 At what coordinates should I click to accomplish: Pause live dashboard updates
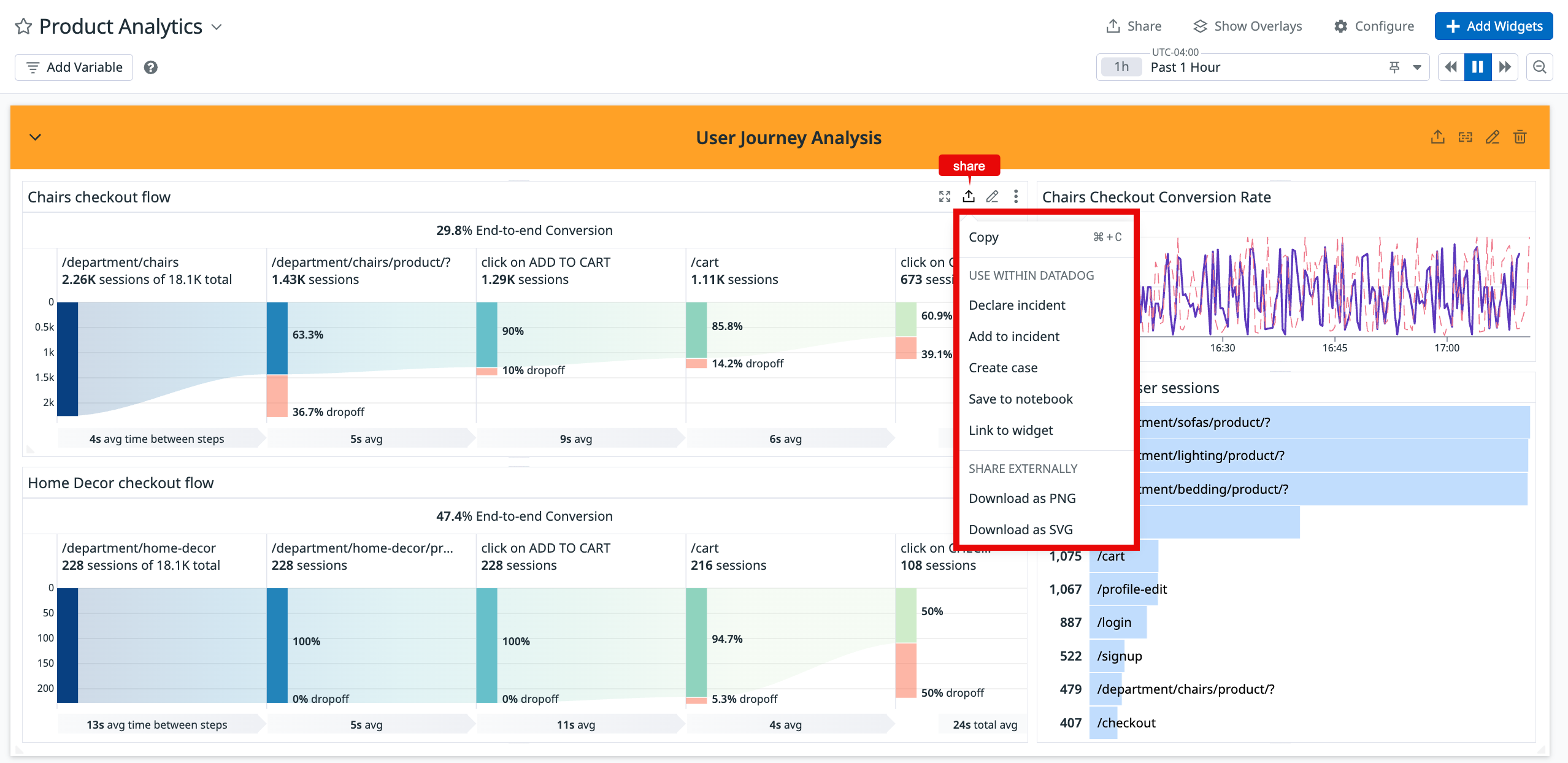(x=1477, y=67)
